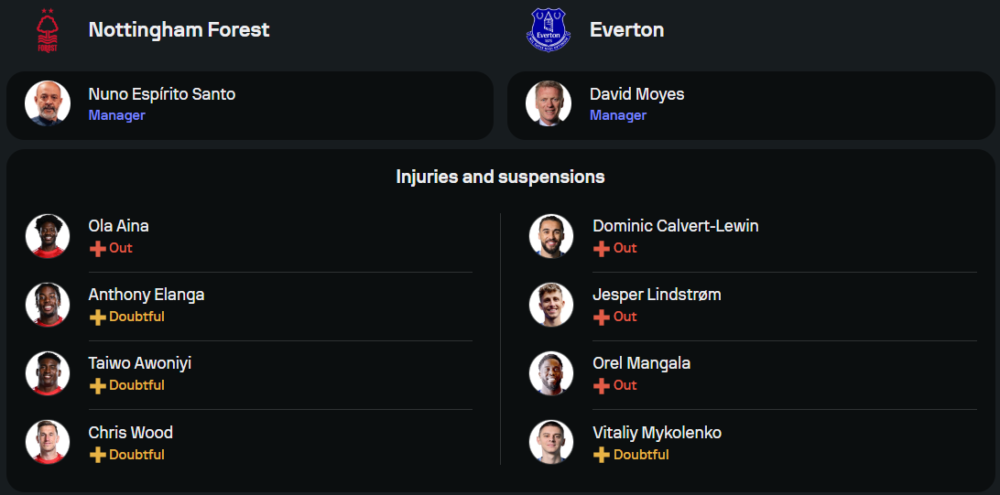The image size is (1000, 495).
Task: Click the yellow doubtful cross under Vitaliy Mykolenko
Action: tap(602, 455)
